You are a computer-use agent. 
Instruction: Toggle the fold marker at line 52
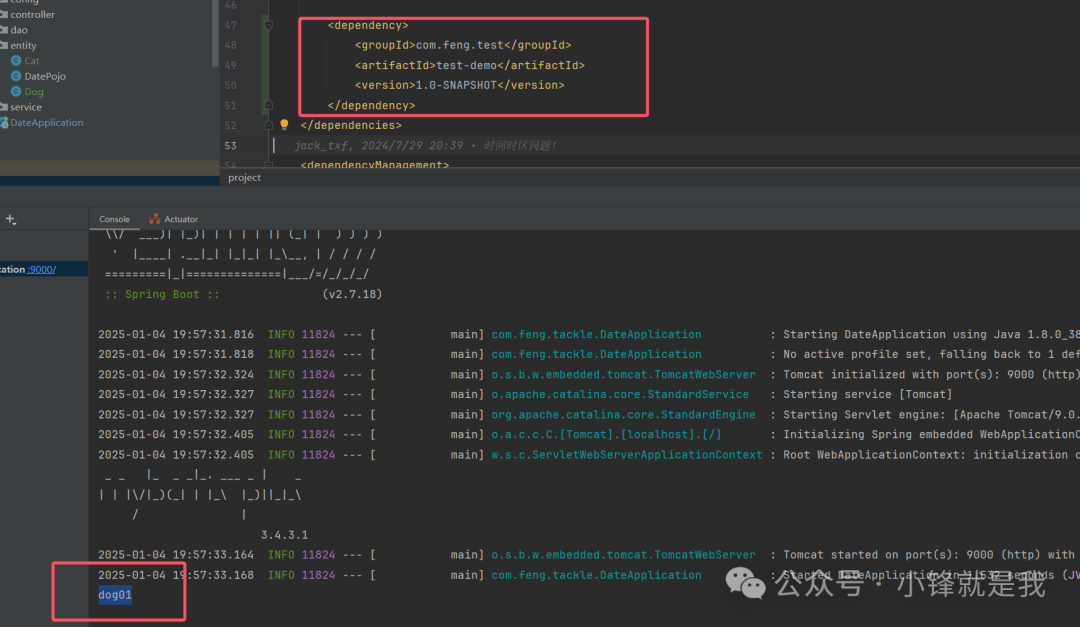tap(269, 125)
